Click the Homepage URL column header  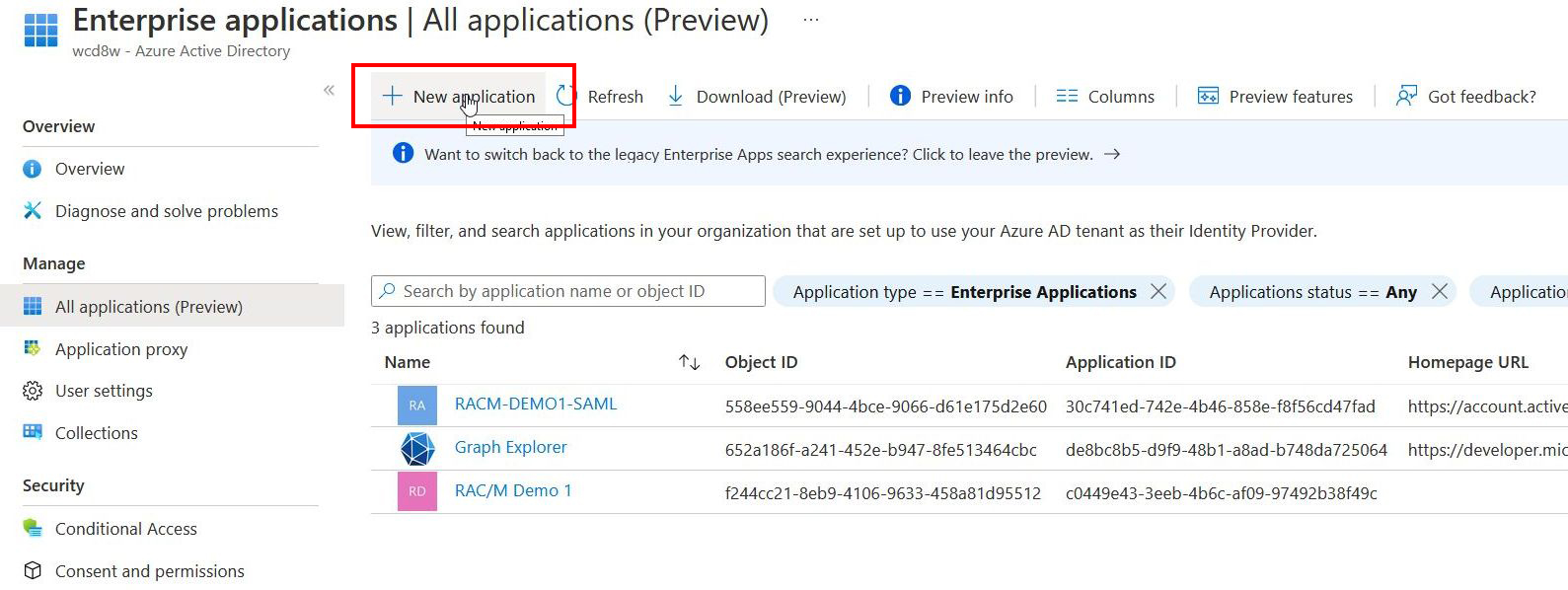pyautogui.click(x=1467, y=362)
